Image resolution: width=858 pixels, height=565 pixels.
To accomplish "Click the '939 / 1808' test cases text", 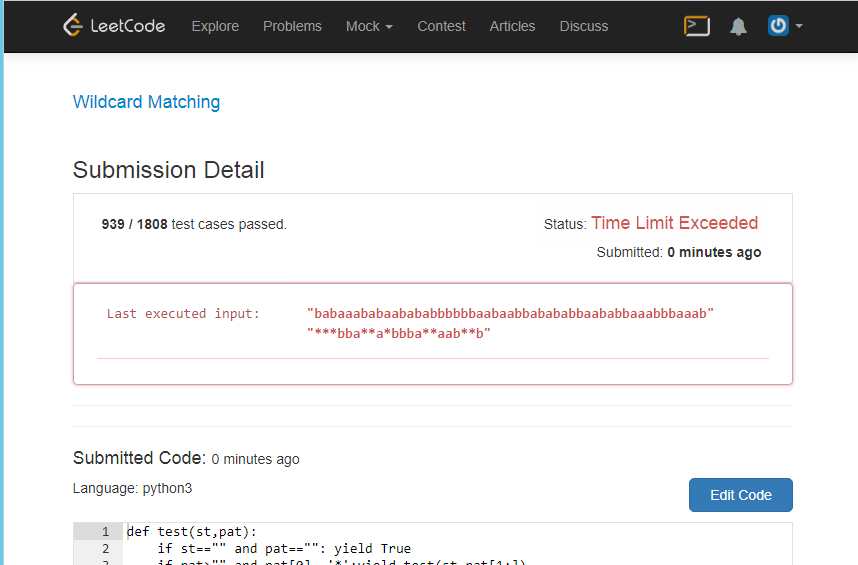I will click(135, 224).
